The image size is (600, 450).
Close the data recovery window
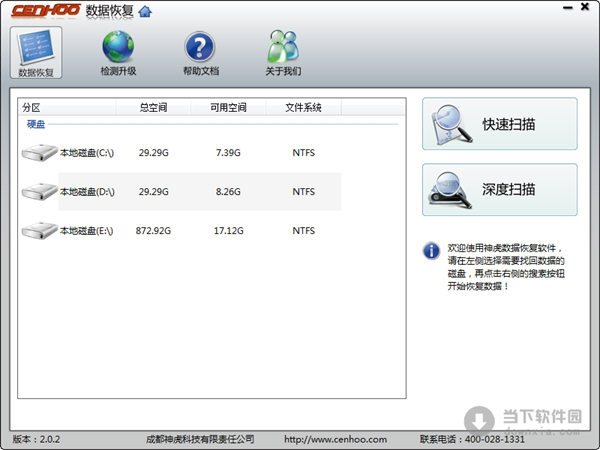(585, 7)
